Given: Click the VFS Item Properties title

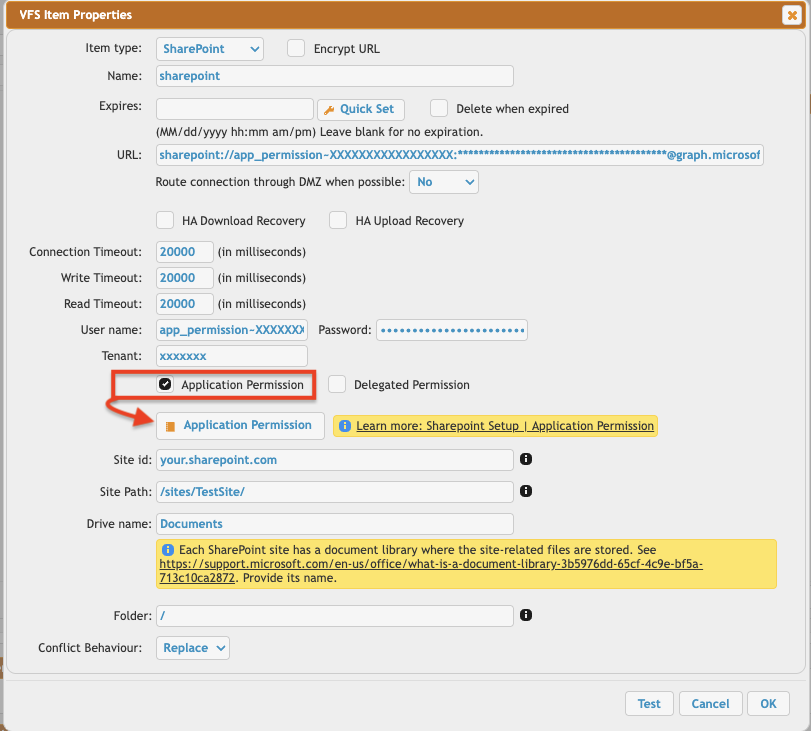Looking at the screenshot, I should tap(76, 14).
